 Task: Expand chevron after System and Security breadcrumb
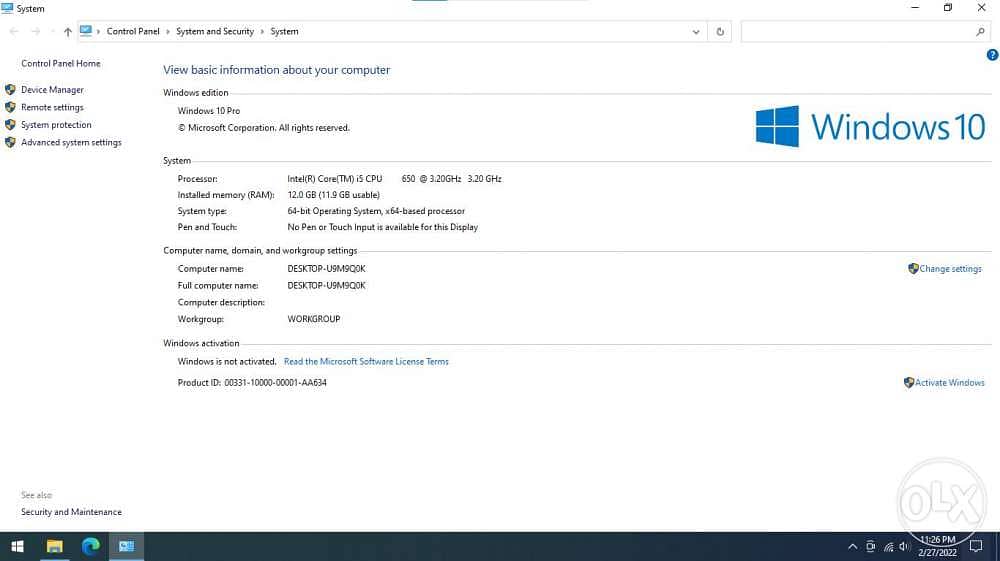pyautogui.click(x=262, y=31)
